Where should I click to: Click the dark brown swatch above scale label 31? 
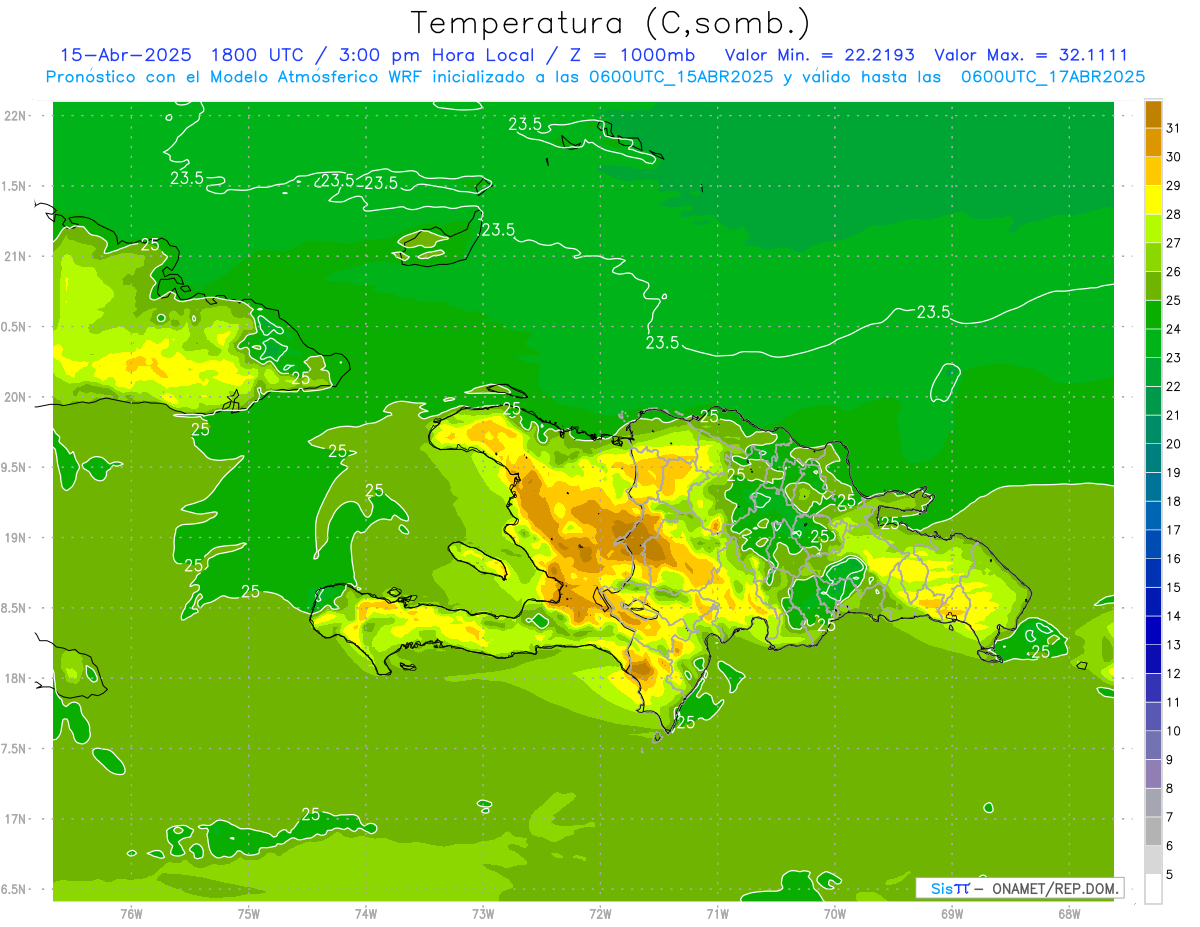point(1153,114)
